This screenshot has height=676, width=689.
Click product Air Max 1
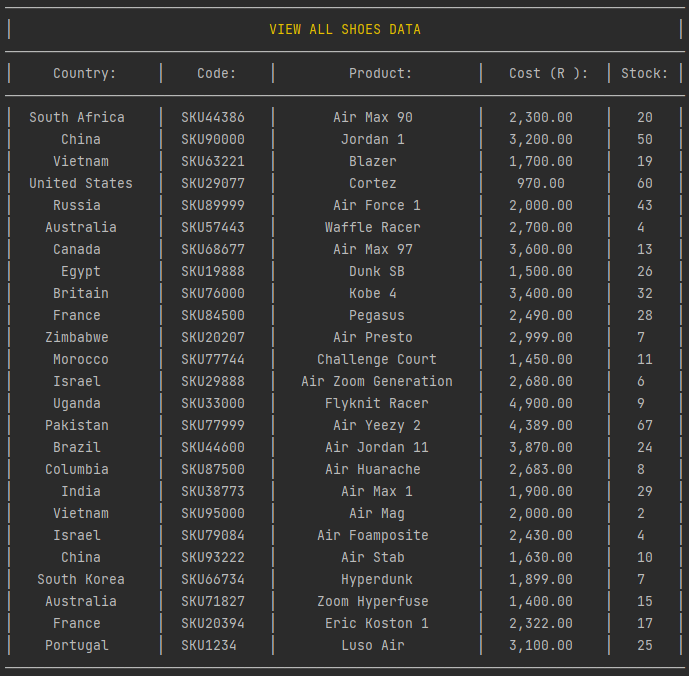[377, 491]
